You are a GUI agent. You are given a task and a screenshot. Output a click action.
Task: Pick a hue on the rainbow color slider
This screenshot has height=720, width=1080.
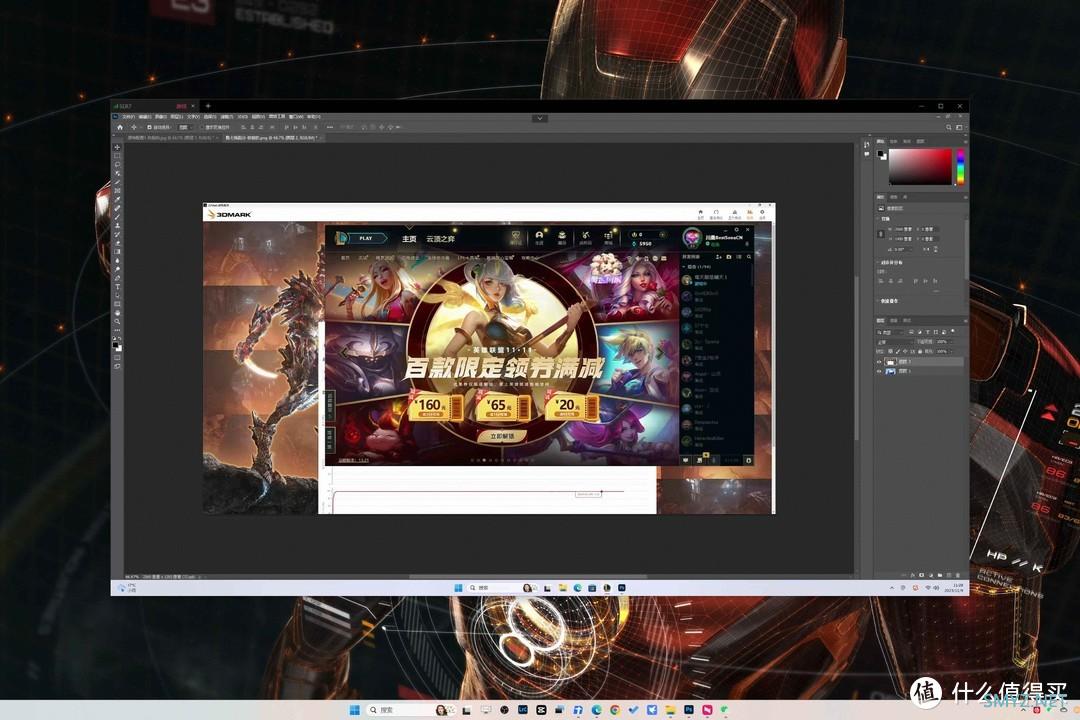tap(960, 167)
